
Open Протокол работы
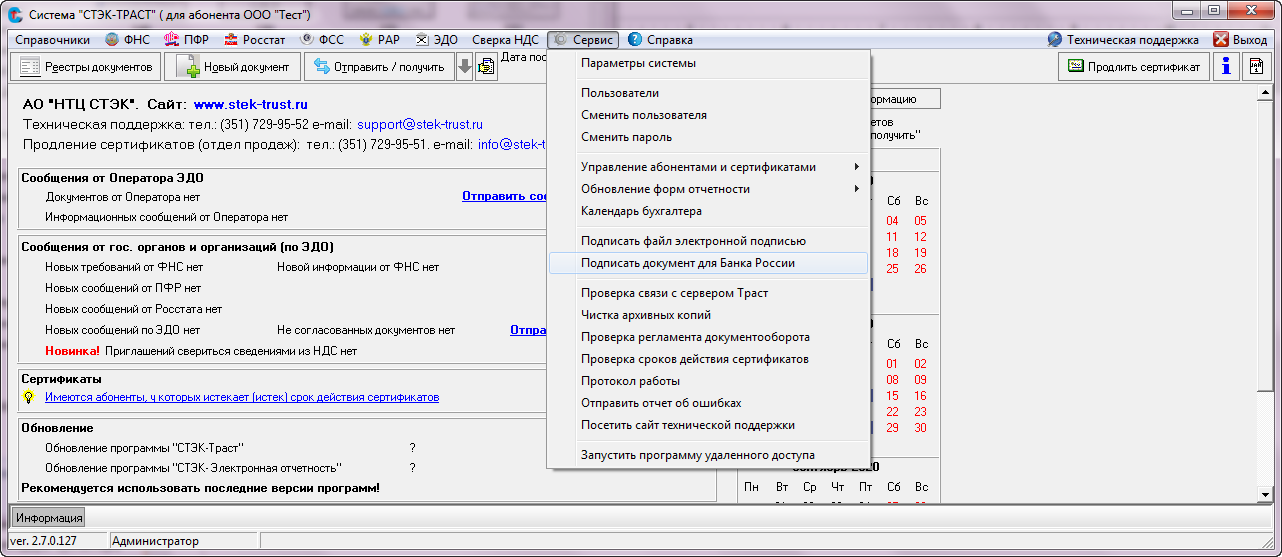[709, 381]
